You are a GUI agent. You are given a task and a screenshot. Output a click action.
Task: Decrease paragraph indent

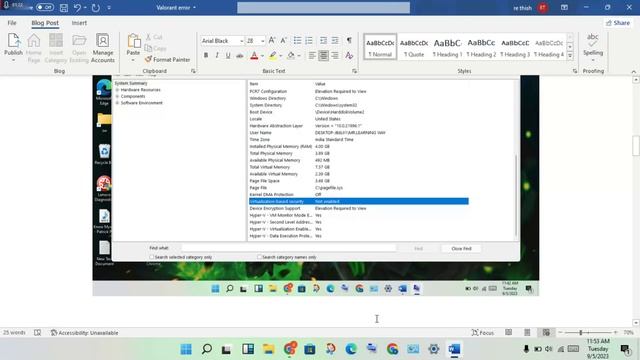tap(323, 40)
